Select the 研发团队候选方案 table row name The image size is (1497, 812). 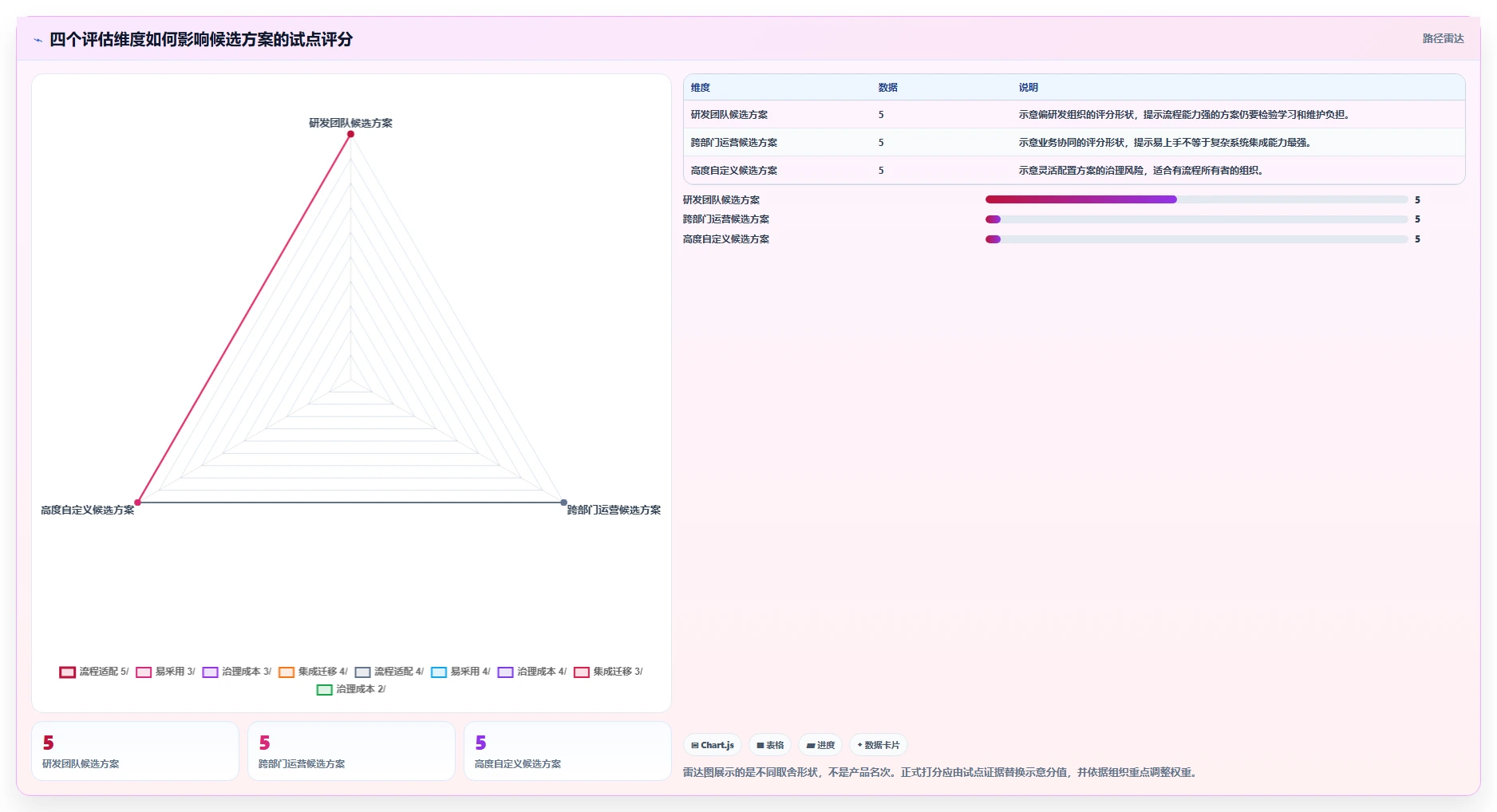click(x=729, y=115)
